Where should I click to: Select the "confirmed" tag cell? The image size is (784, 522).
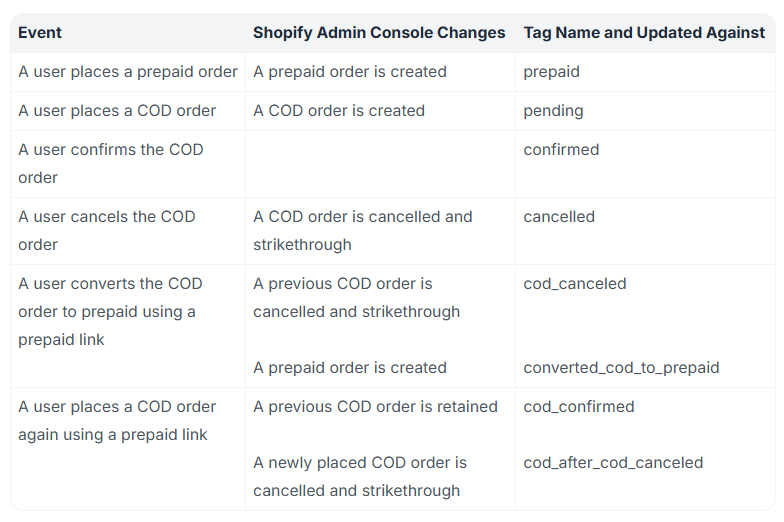561,150
